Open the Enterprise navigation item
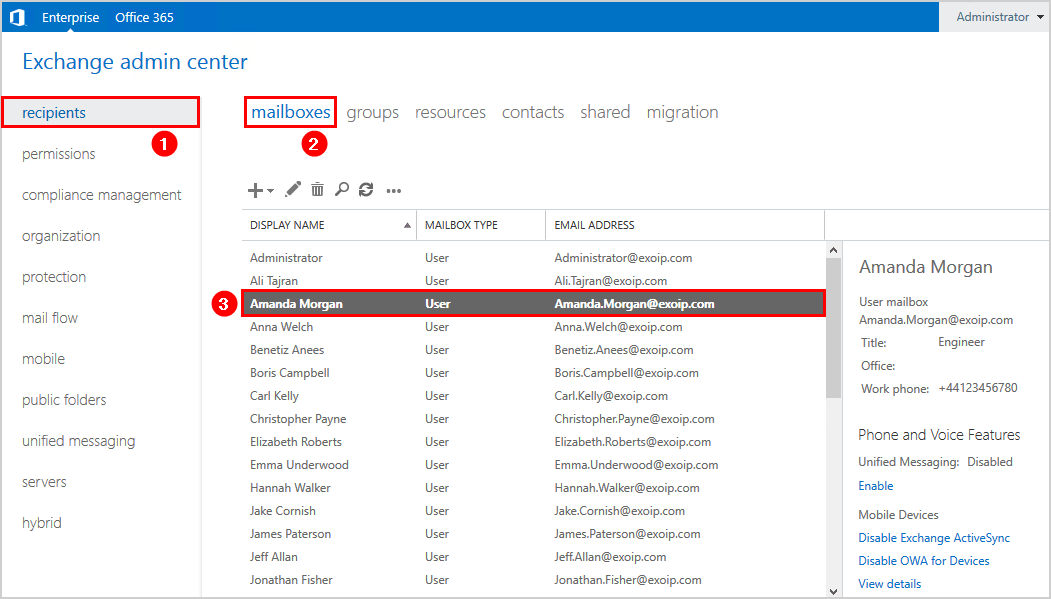This screenshot has width=1051, height=599. [x=70, y=16]
